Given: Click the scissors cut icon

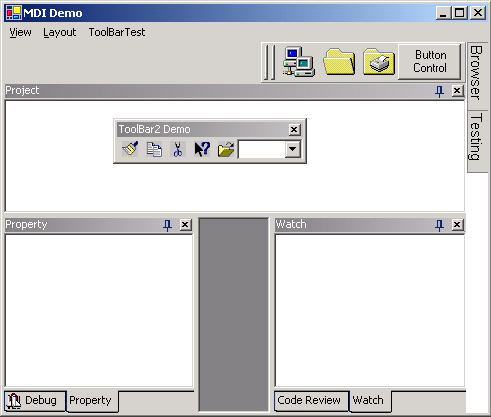Looking at the screenshot, I should 178,149.
